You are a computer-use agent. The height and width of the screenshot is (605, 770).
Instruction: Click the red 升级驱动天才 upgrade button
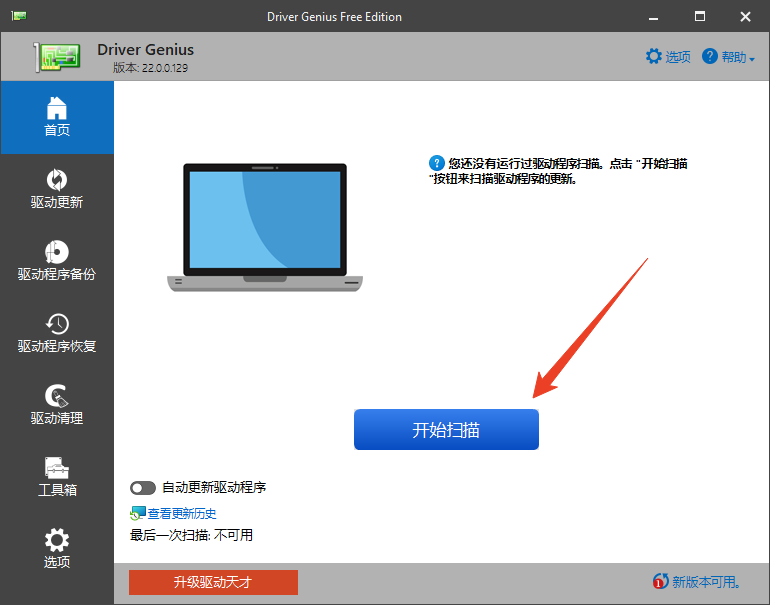[213, 582]
